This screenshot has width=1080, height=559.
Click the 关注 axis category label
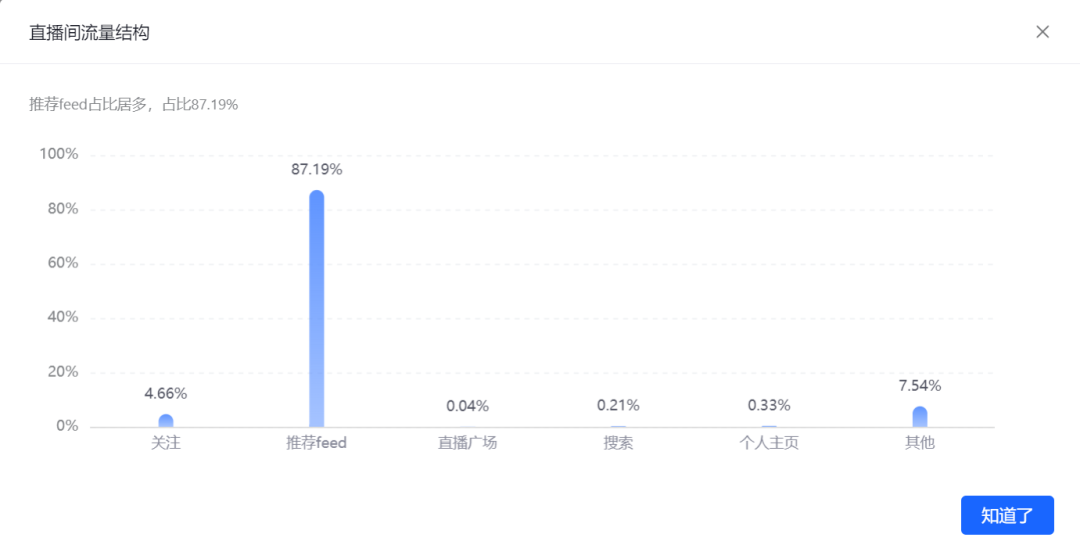tap(166, 443)
